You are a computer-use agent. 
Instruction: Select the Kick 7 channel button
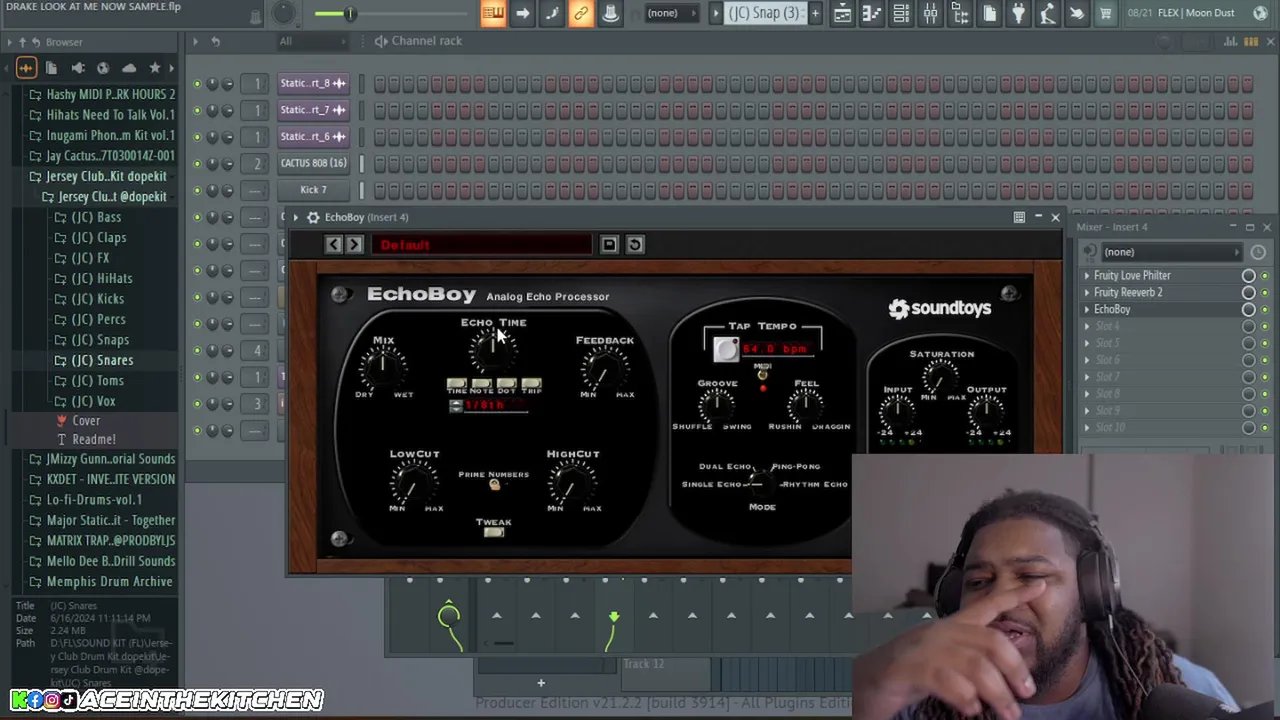[x=314, y=190]
